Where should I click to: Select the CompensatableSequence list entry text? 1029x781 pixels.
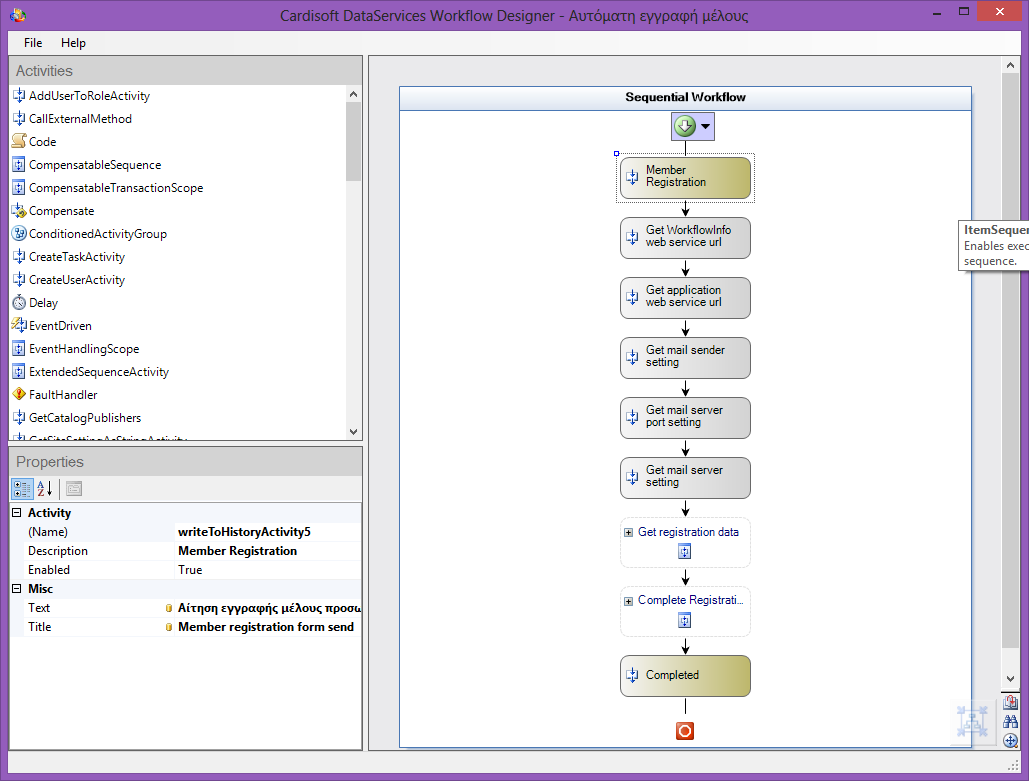click(95, 165)
